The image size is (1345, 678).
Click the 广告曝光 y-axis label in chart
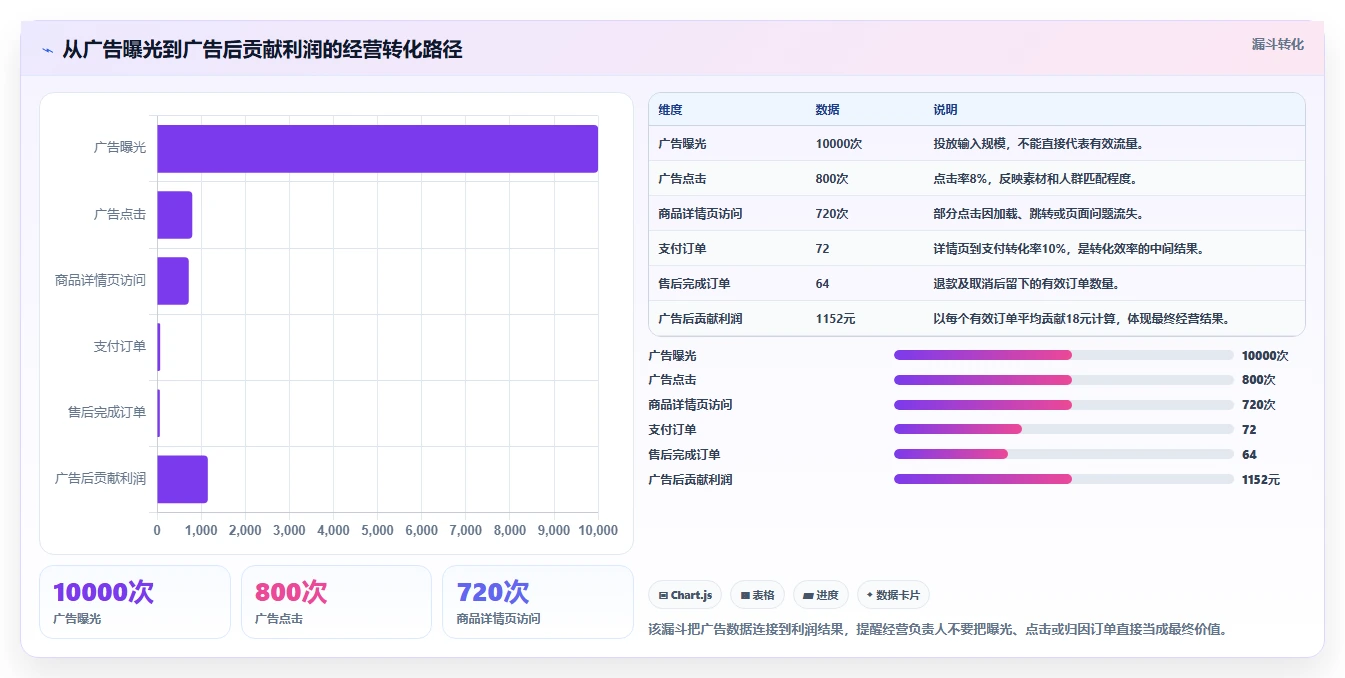point(120,148)
